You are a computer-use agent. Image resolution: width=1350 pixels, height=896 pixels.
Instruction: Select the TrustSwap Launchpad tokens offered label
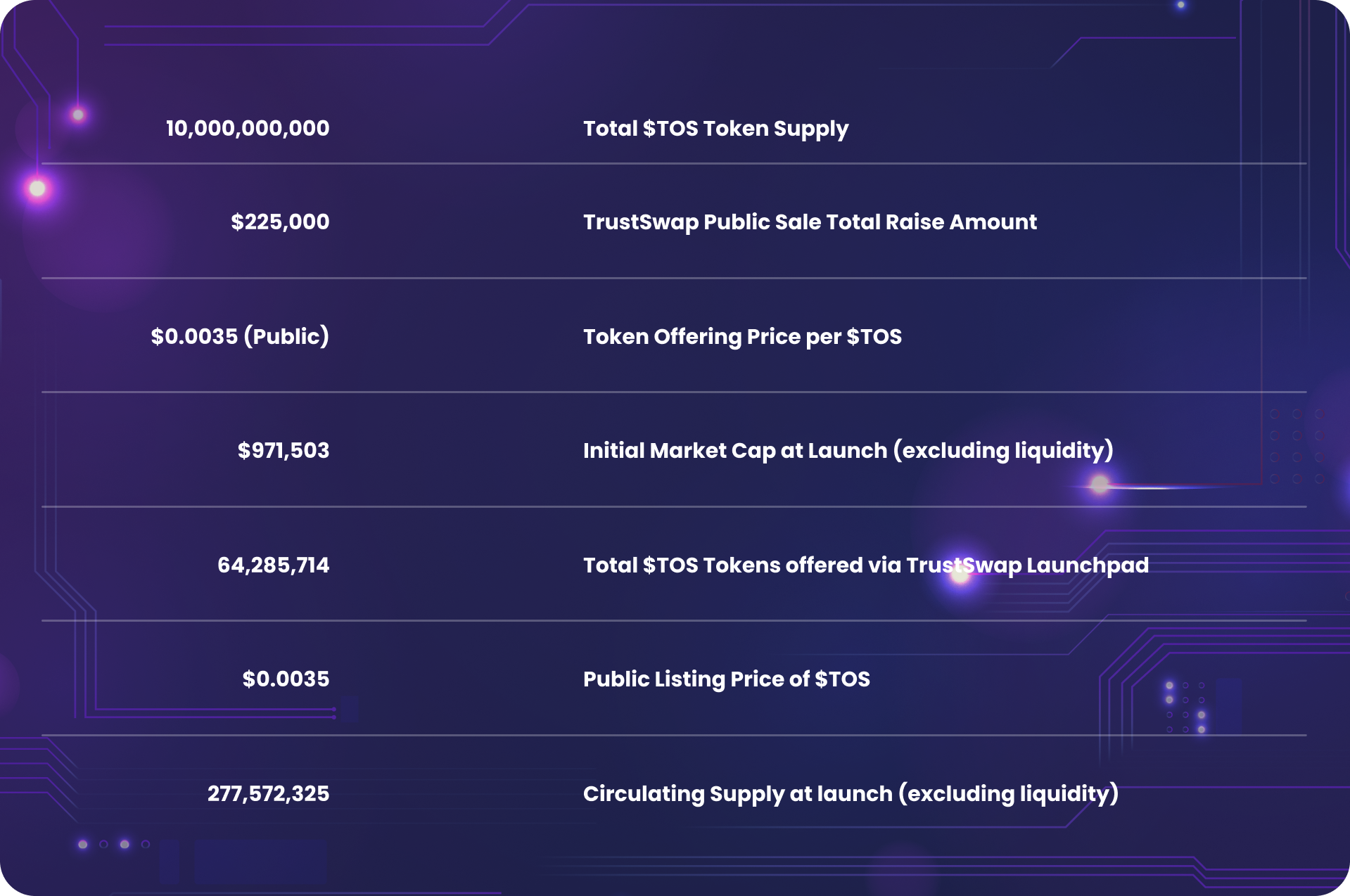(866, 565)
